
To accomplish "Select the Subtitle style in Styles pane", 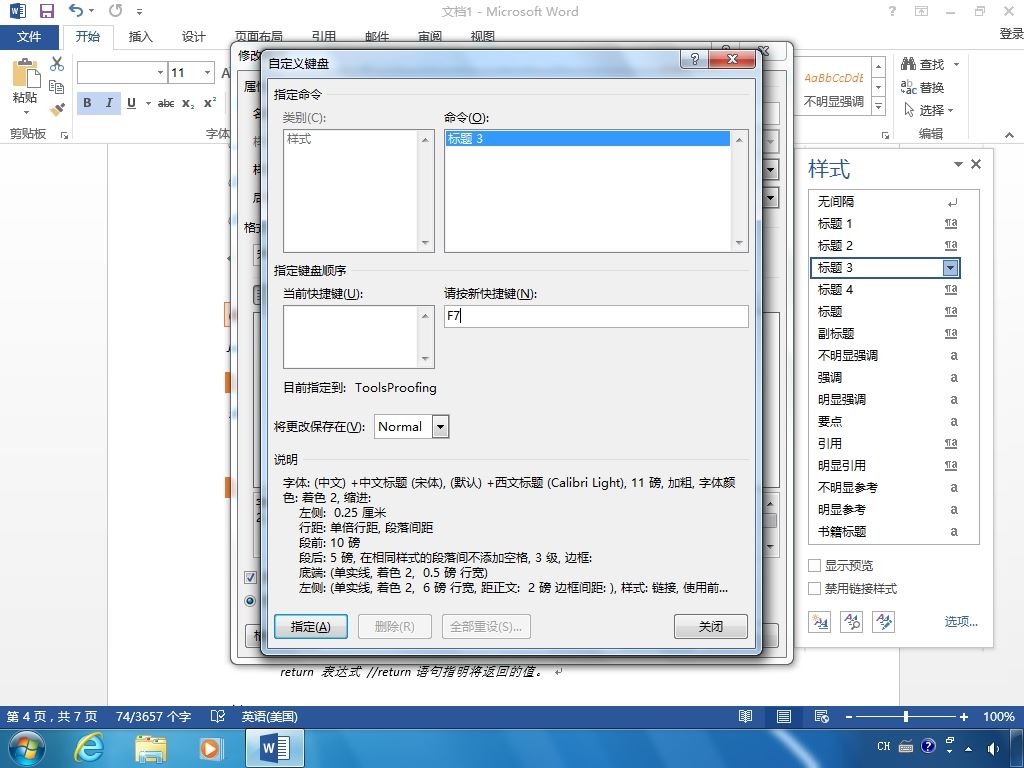I will coord(885,334).
